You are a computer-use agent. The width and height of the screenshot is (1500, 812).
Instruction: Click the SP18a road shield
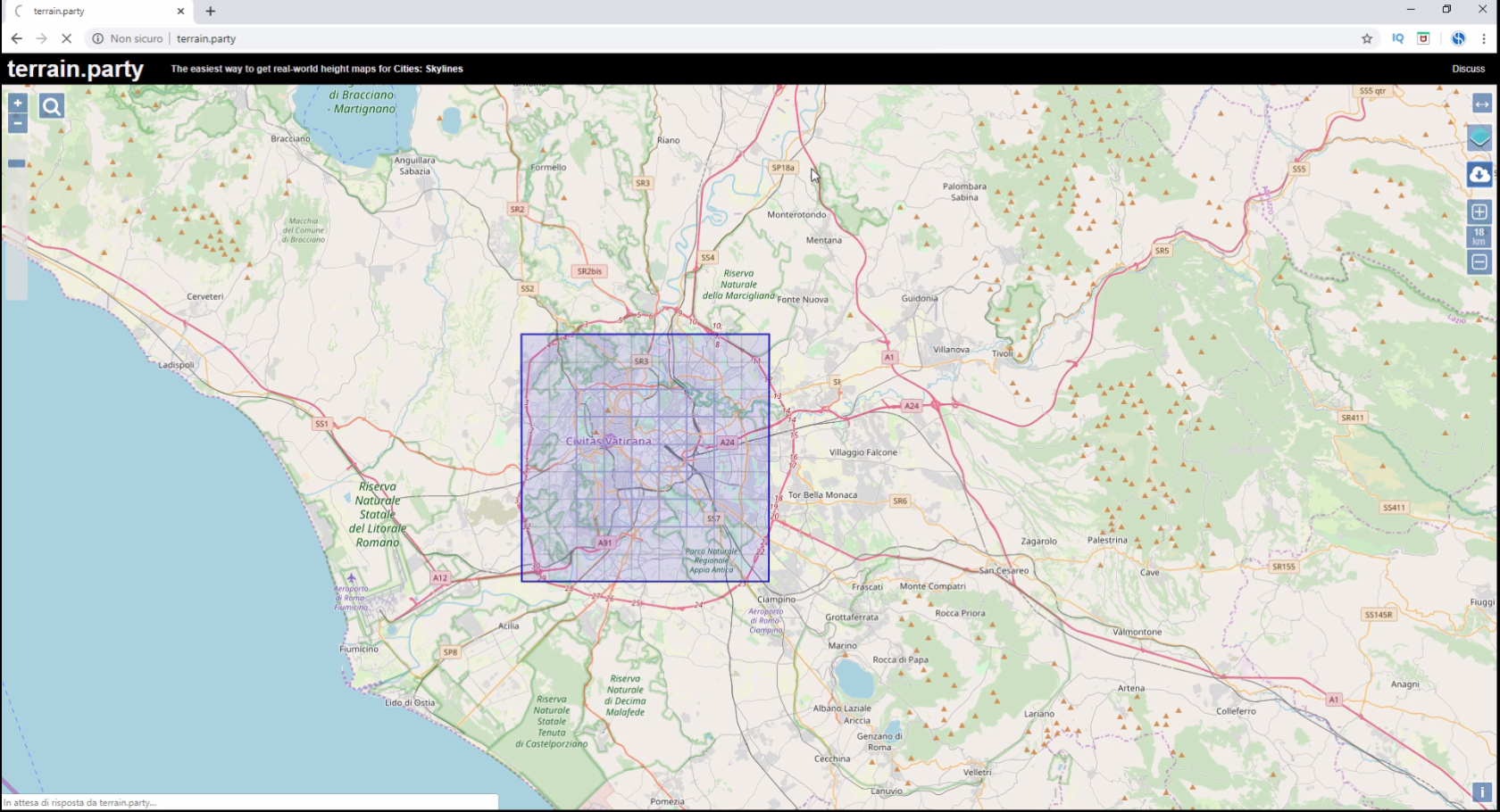783,168
